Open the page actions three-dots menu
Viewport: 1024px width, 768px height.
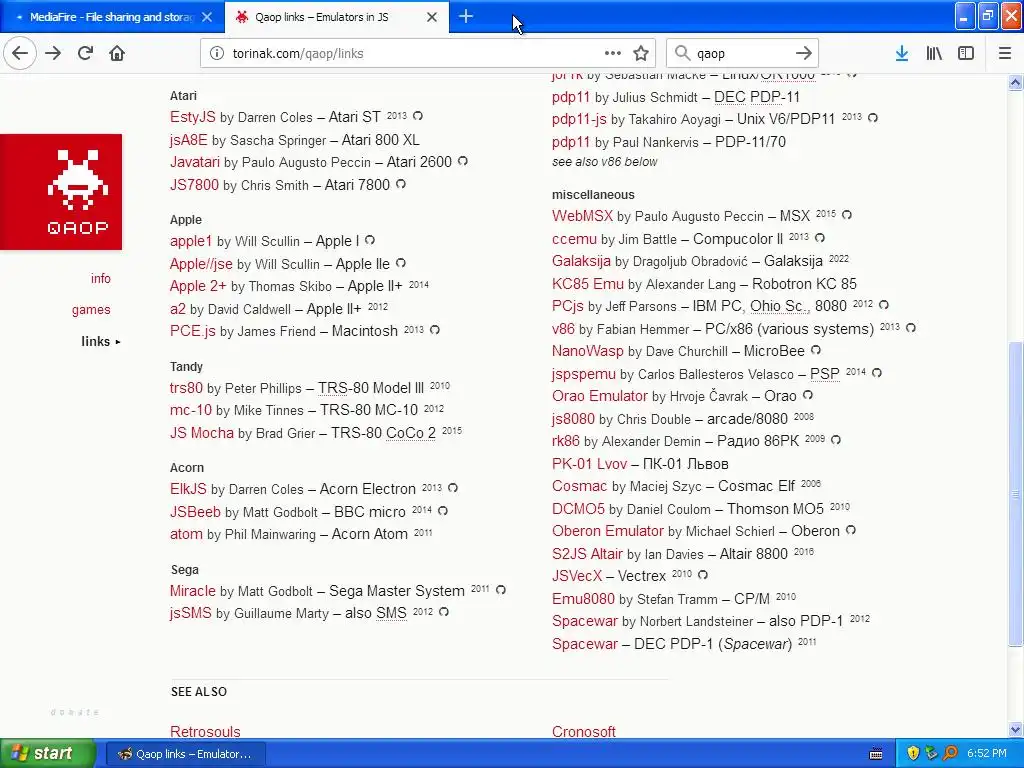pos(613,54)
